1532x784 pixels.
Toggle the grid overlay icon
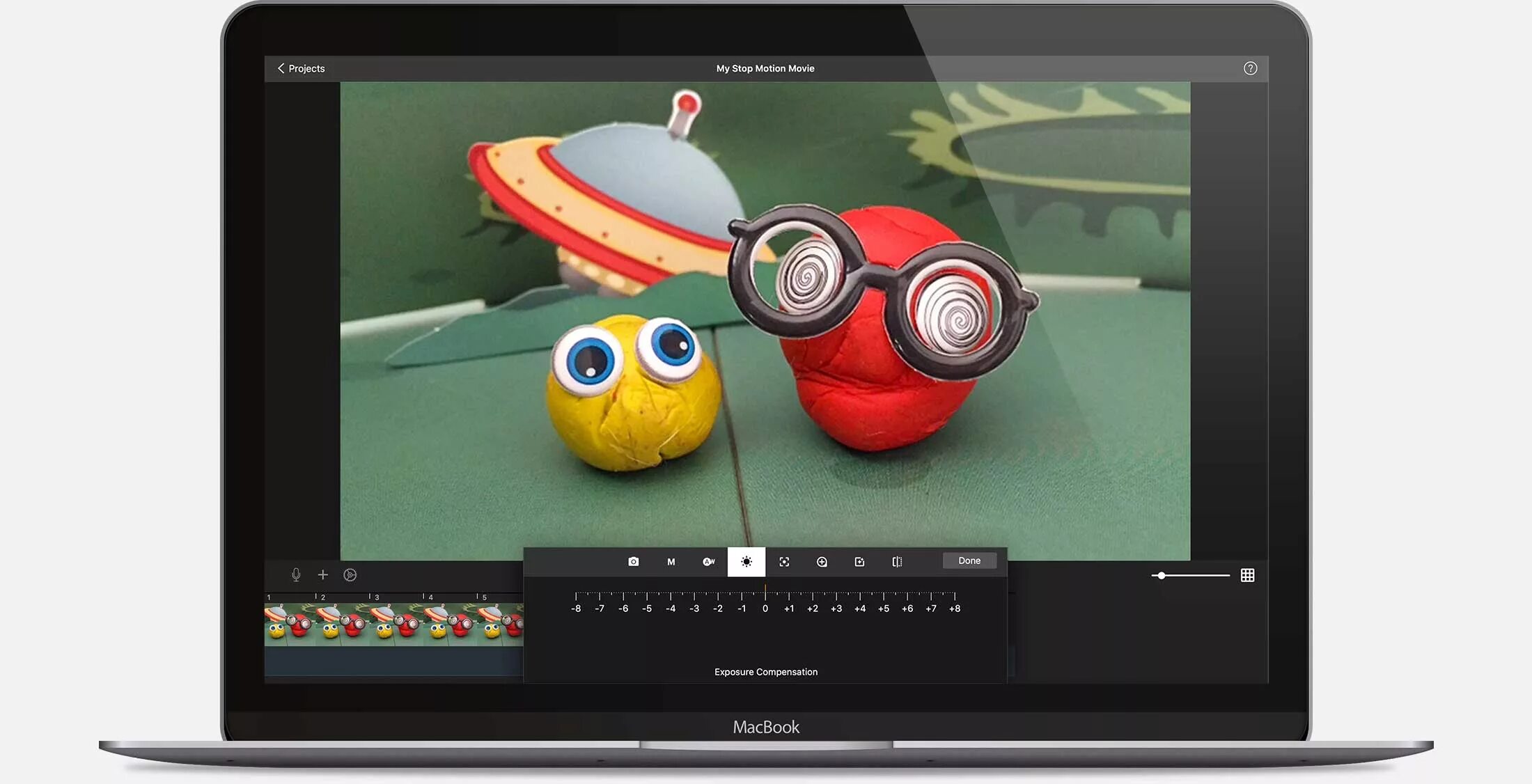[1247, 575]
